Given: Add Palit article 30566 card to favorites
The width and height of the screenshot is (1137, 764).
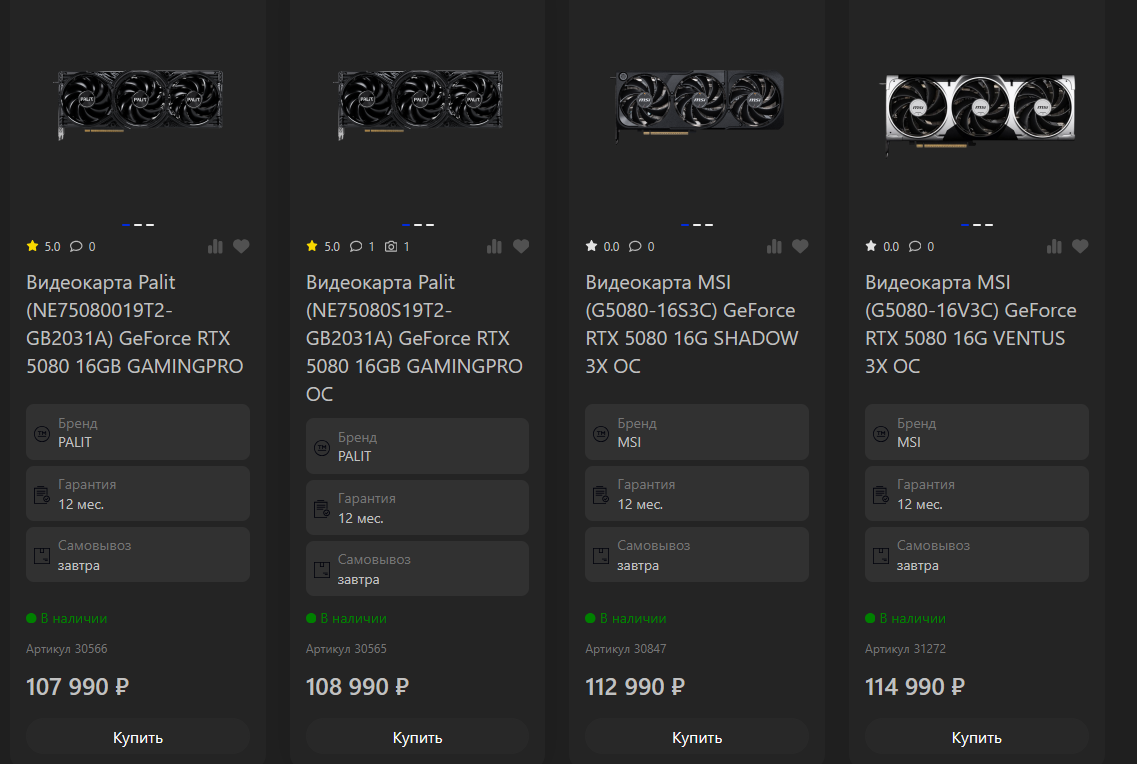Looking at the screenshot, I should (x=241, y=246).
